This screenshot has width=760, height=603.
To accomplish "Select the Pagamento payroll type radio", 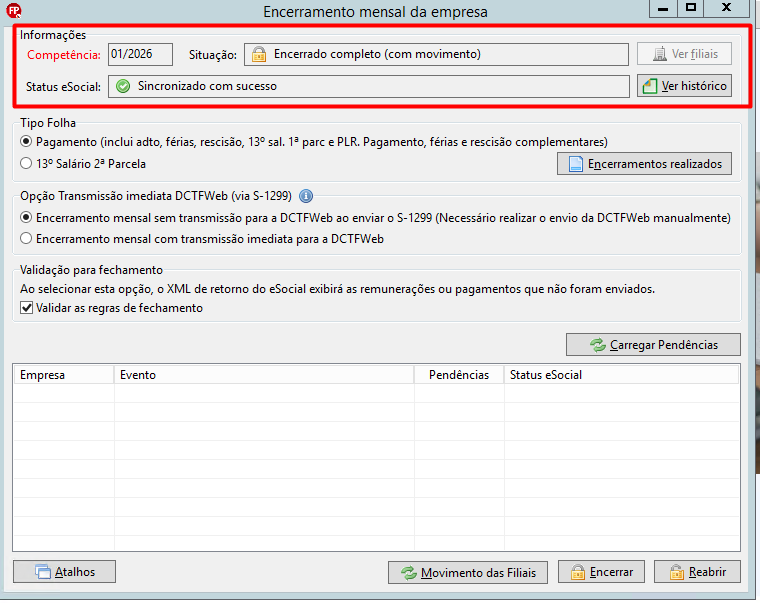I will [x=26, y=142].
